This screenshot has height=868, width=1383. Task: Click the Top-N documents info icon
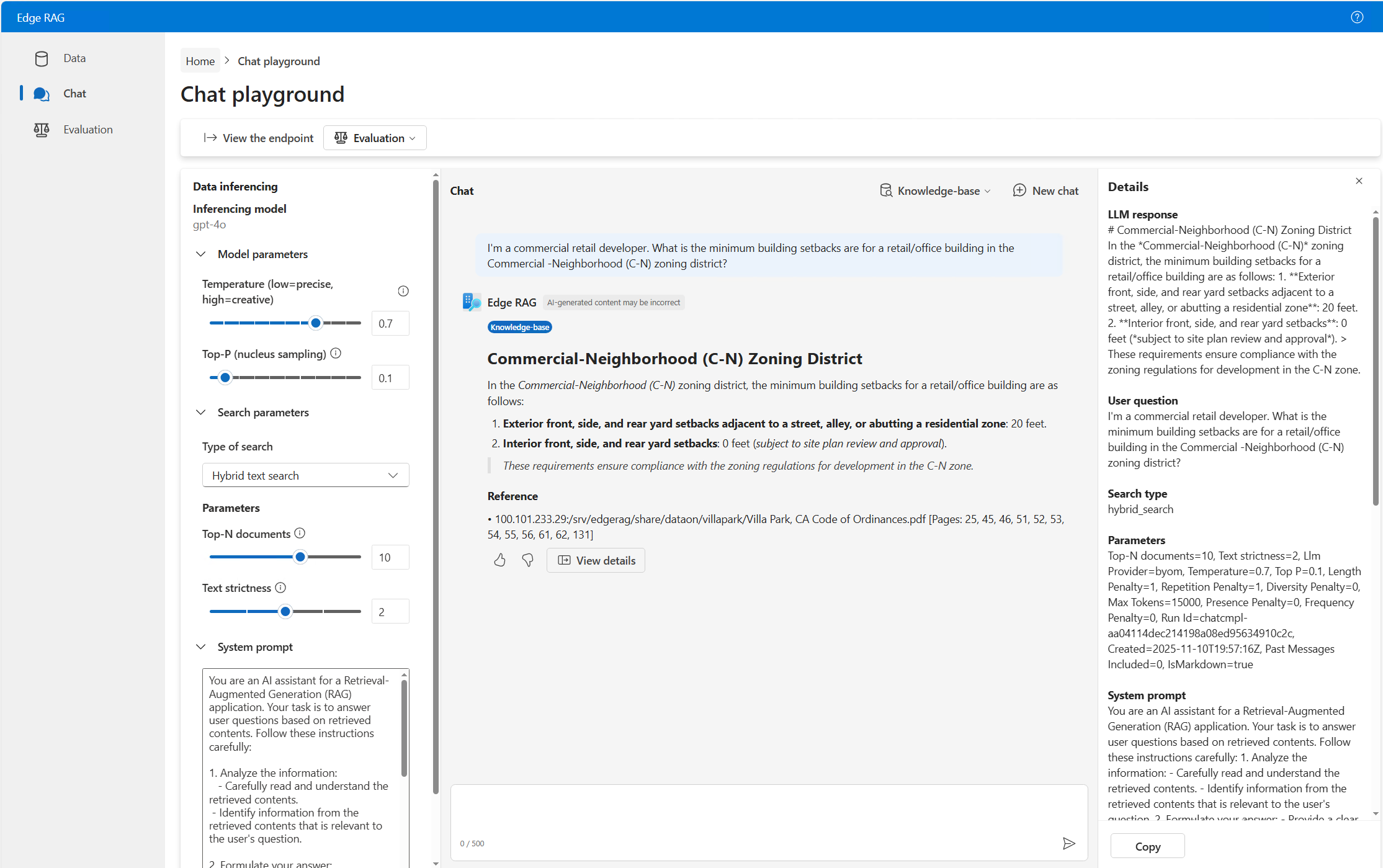pos(300,533)
